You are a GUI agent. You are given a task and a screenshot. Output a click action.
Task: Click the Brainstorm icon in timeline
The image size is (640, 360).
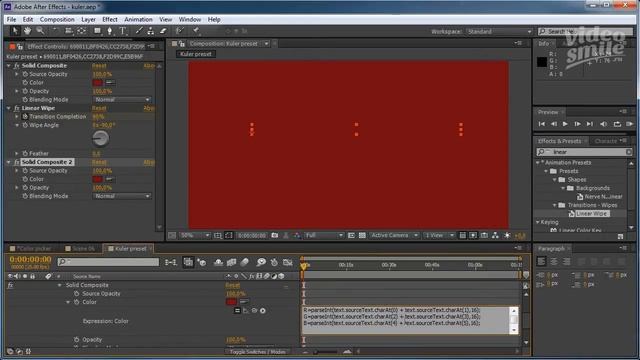(x=261, y=262)
